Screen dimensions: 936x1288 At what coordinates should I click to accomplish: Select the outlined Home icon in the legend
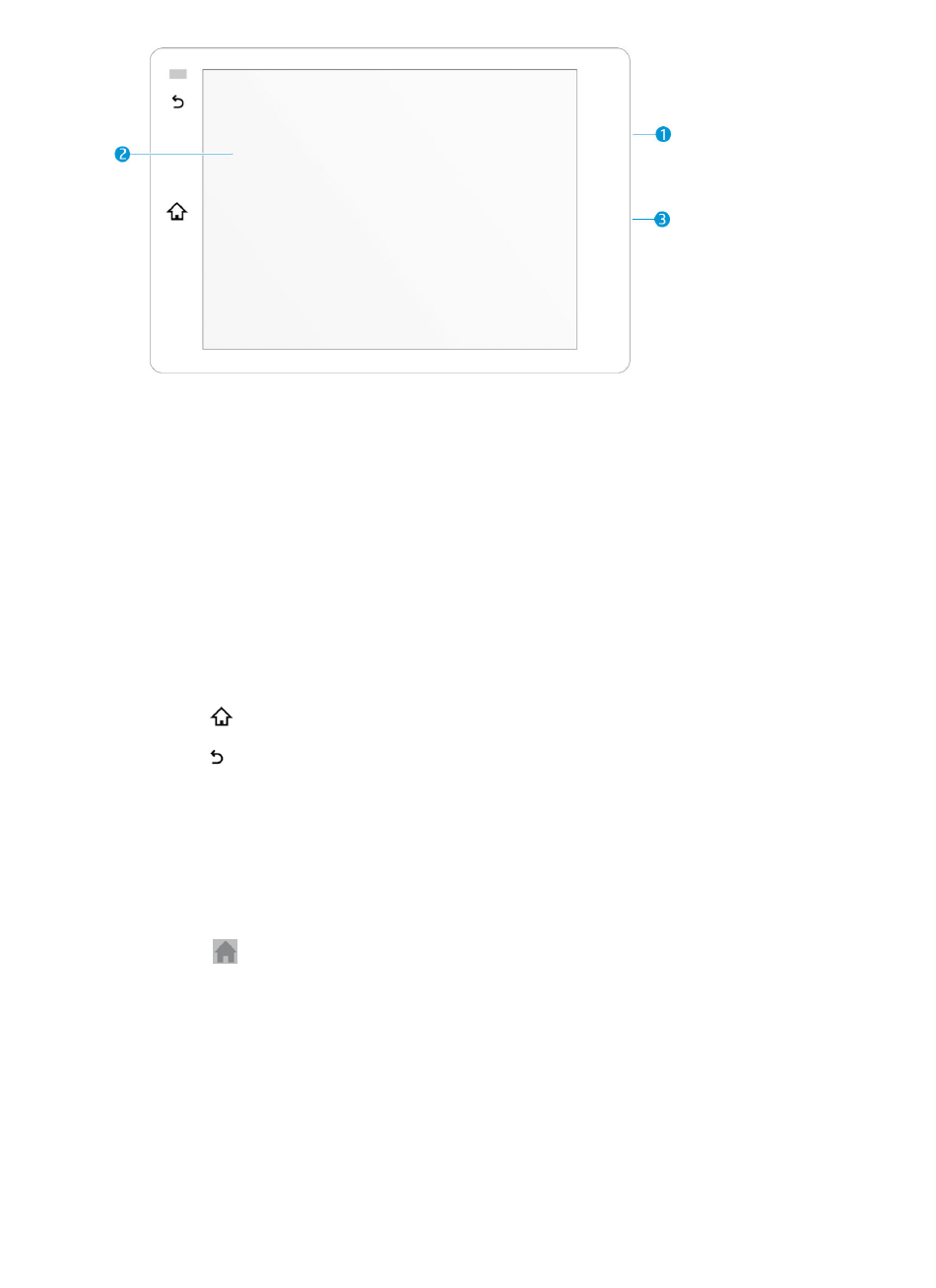222,717
